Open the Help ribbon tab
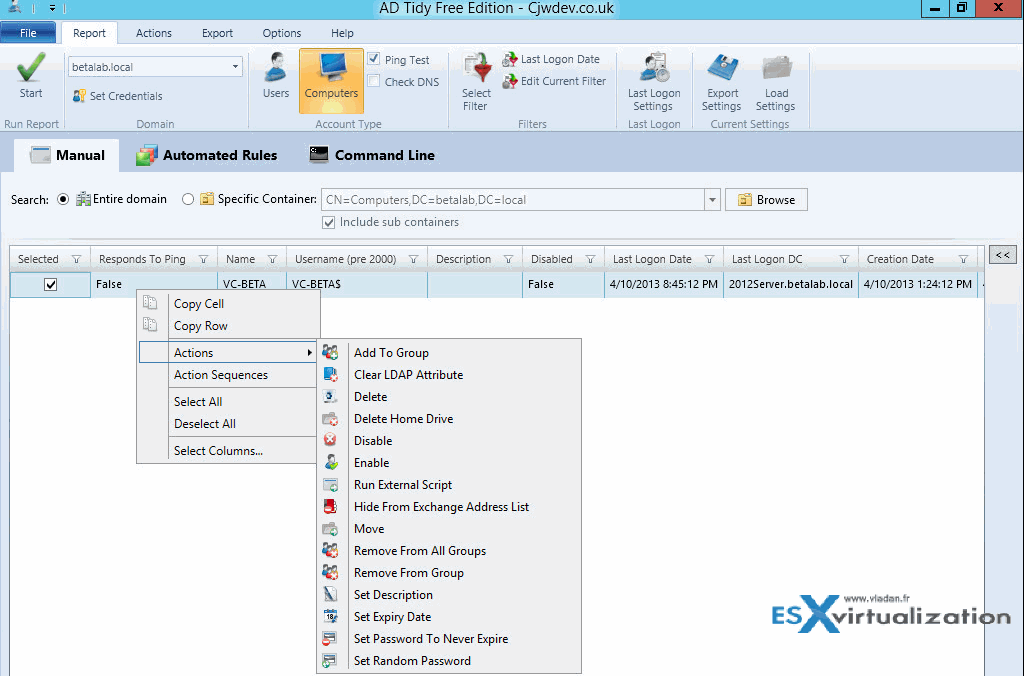The image size is (1024, 676). [x=342, y=33]
